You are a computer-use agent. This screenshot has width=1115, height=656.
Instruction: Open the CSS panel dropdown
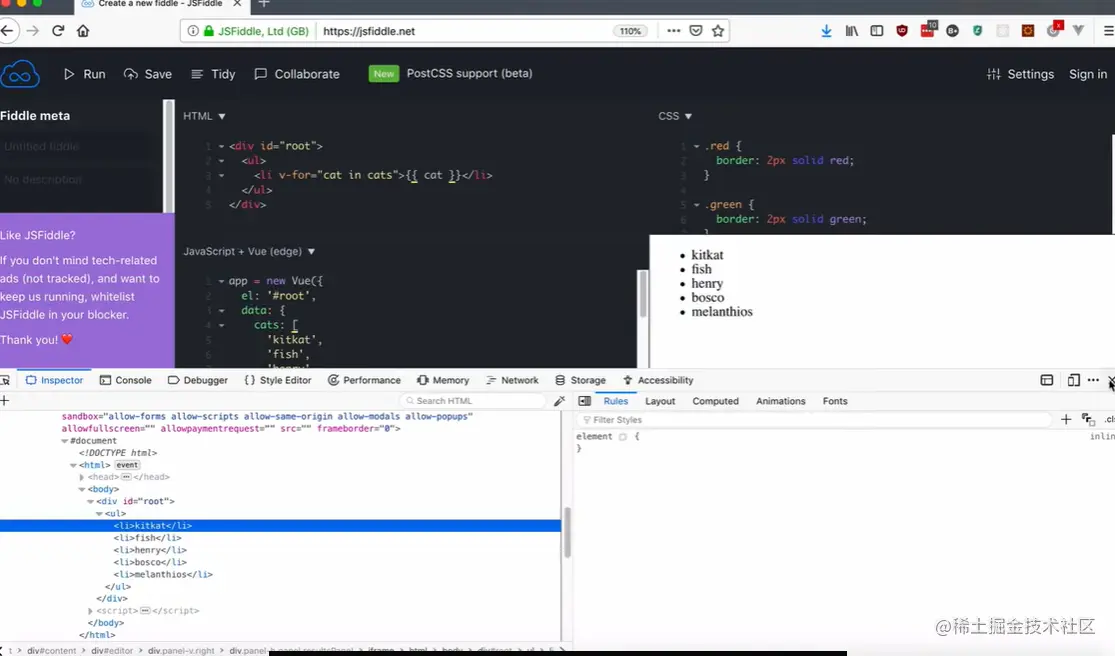pyautogui.click(x=676, y=116)
